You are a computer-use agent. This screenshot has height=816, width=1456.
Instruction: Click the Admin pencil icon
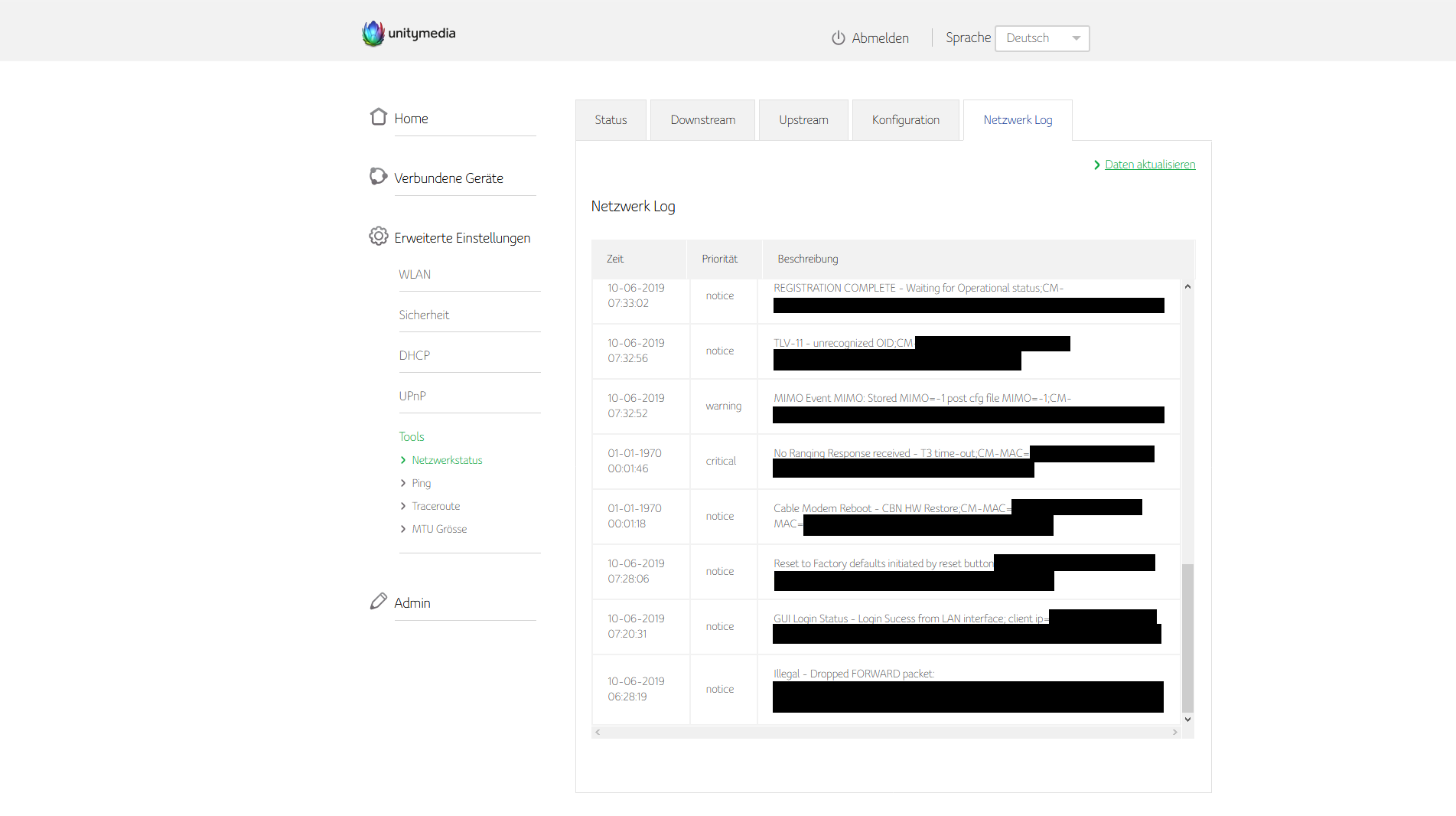click(378, 601)
